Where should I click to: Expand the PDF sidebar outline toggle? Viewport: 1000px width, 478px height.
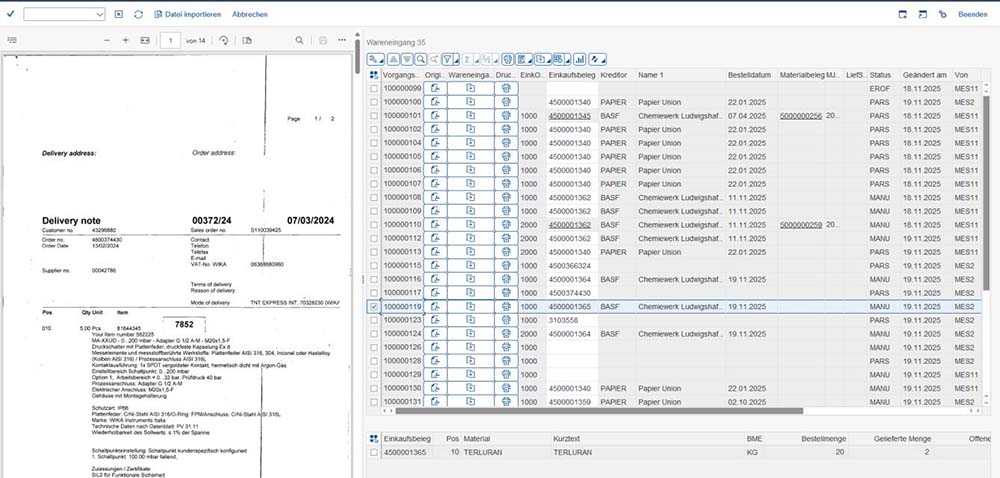tap(12, 40)
